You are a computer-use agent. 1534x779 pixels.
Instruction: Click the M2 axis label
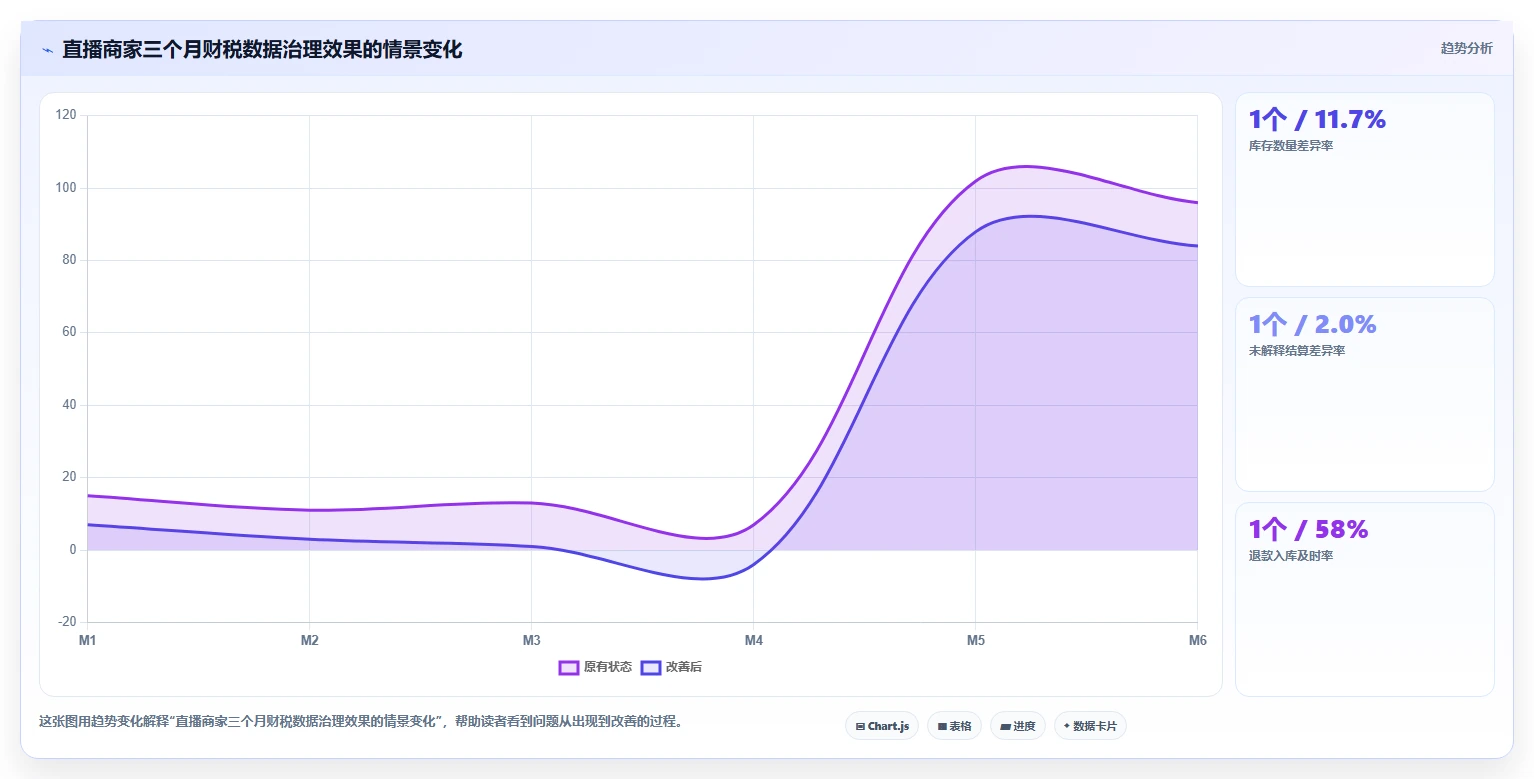[309, 641]
